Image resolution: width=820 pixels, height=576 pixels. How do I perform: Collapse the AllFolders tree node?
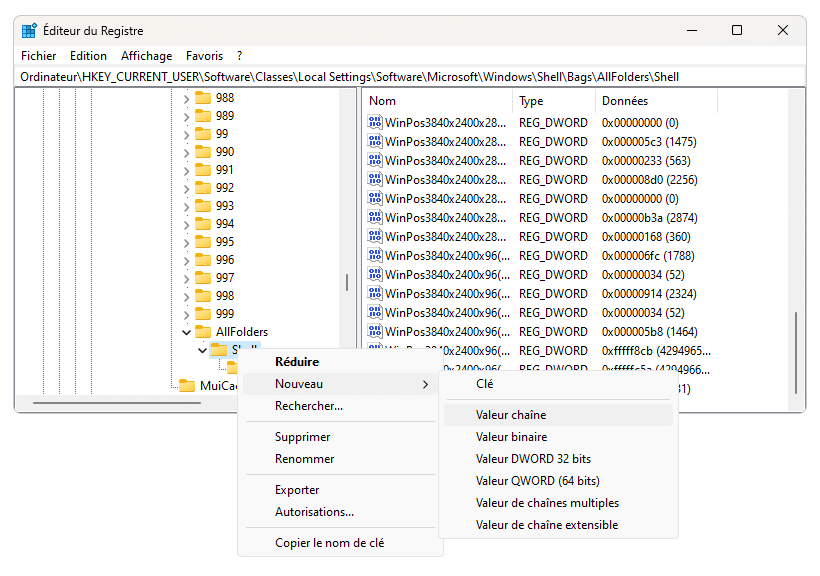pos(186,332)
